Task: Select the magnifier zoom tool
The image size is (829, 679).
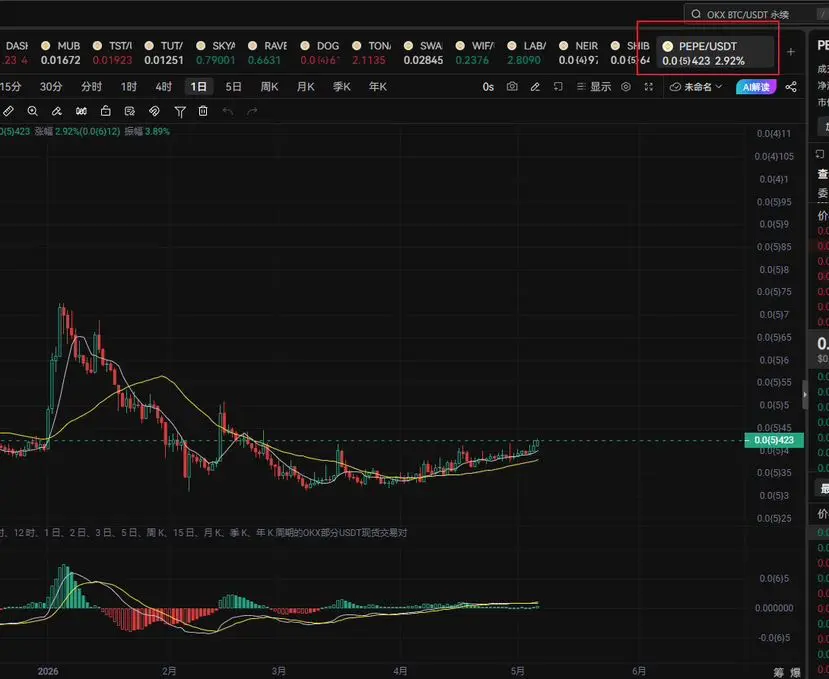Action: click(32, 111)
